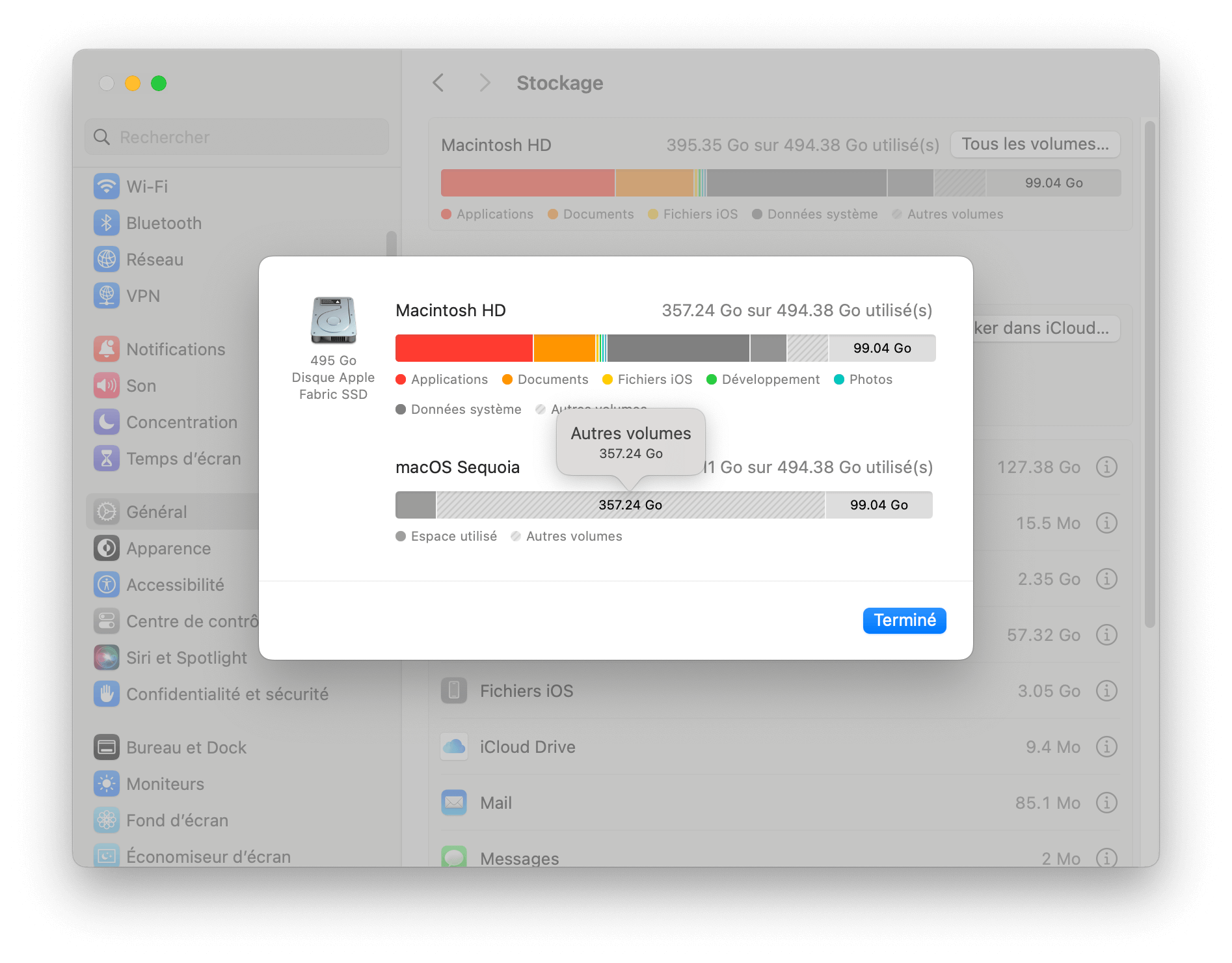Click the Photos legend entry
This screenshot has width=1232, height=963.
[863, 379]
